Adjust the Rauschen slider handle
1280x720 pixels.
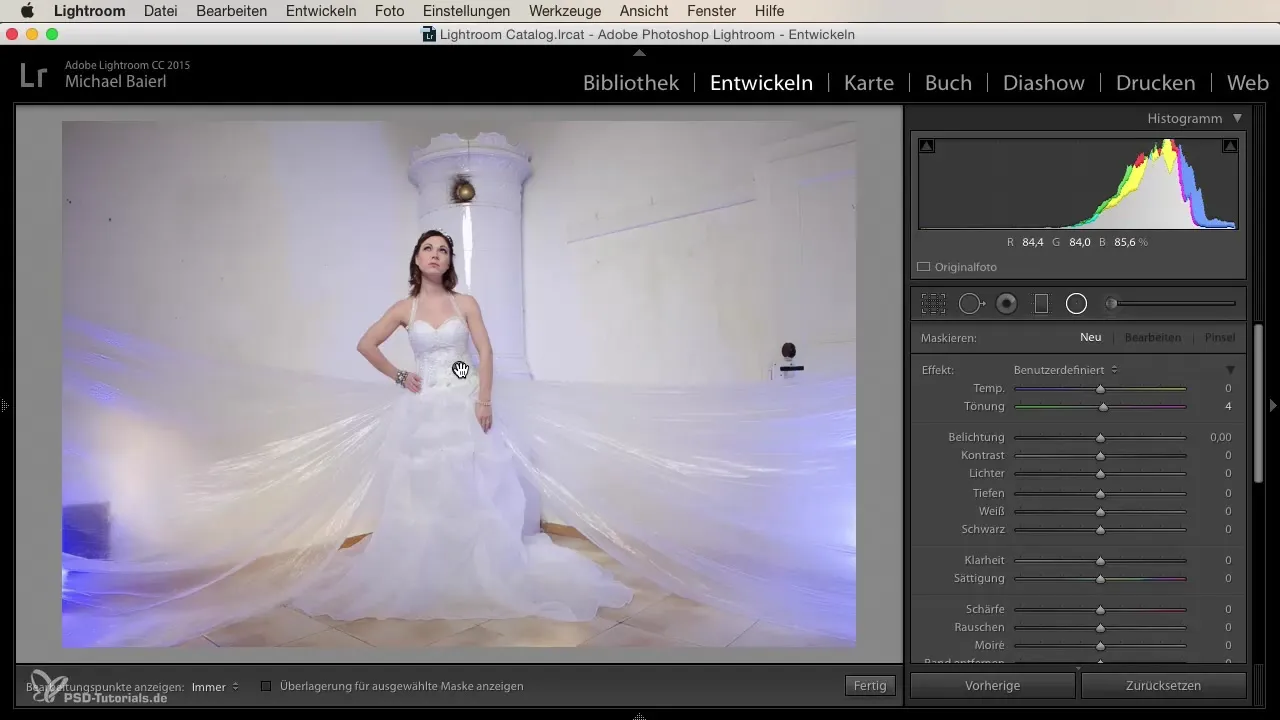tap(1100, 628)
